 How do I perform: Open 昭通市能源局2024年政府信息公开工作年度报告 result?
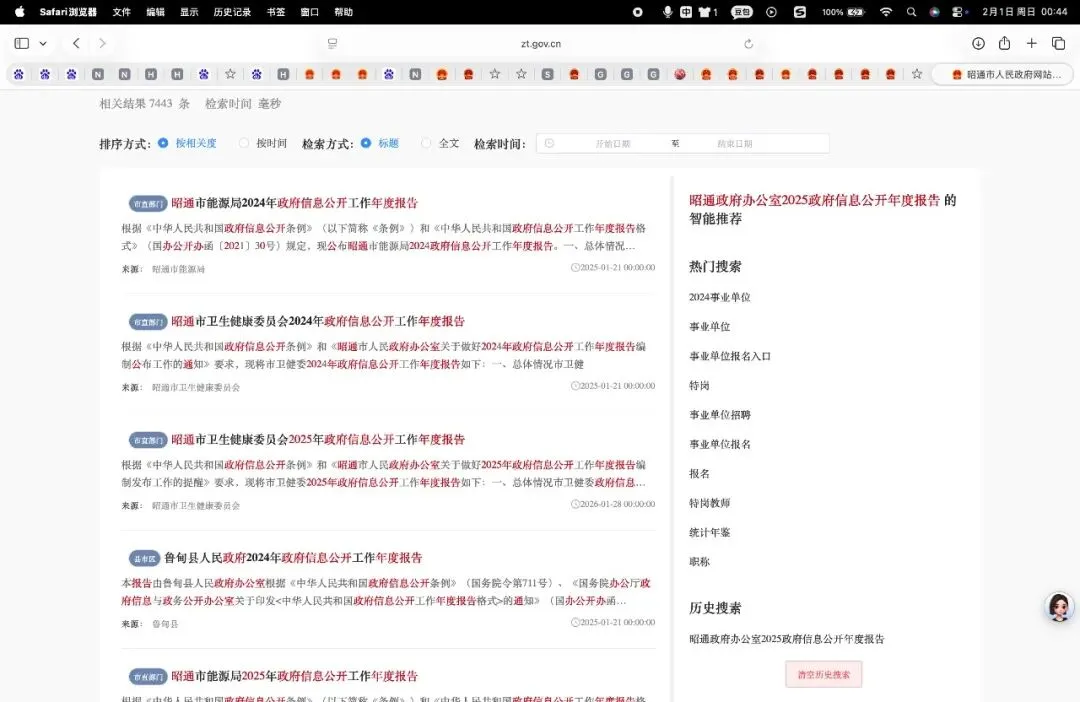click(294, 203)
